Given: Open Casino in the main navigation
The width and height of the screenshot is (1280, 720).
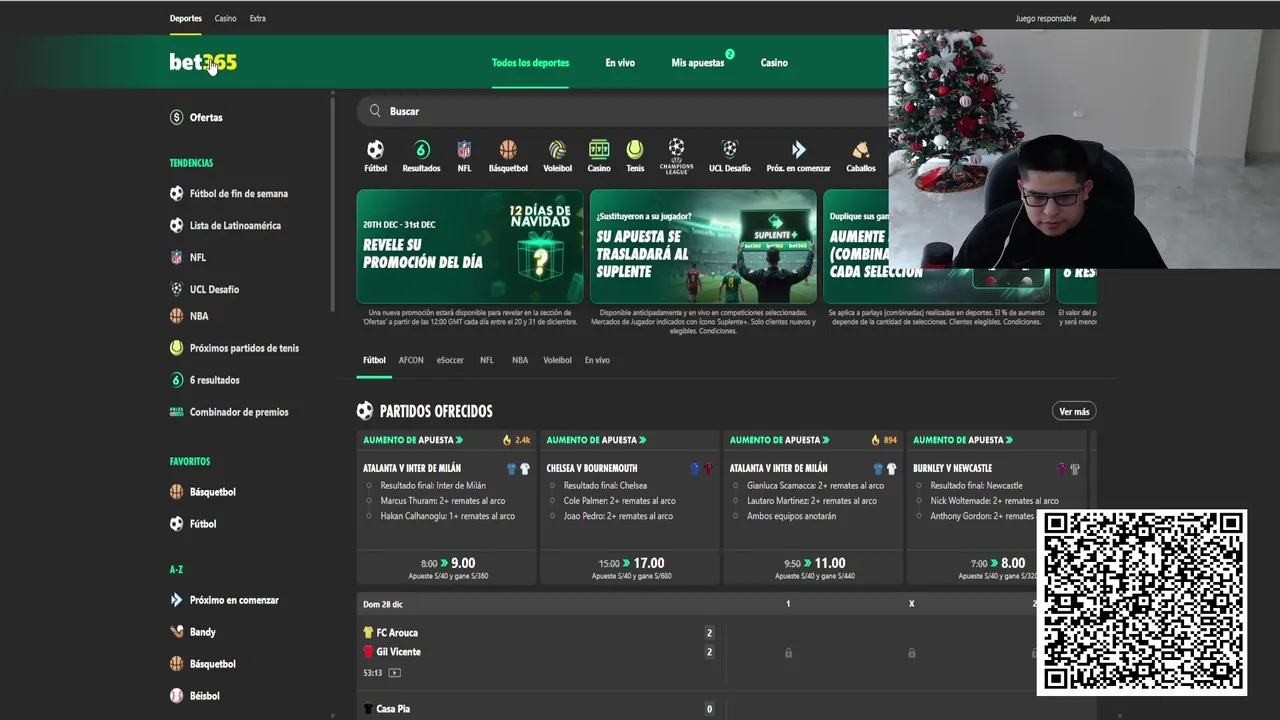Looking at the screenshot, I should coord(774,62).
